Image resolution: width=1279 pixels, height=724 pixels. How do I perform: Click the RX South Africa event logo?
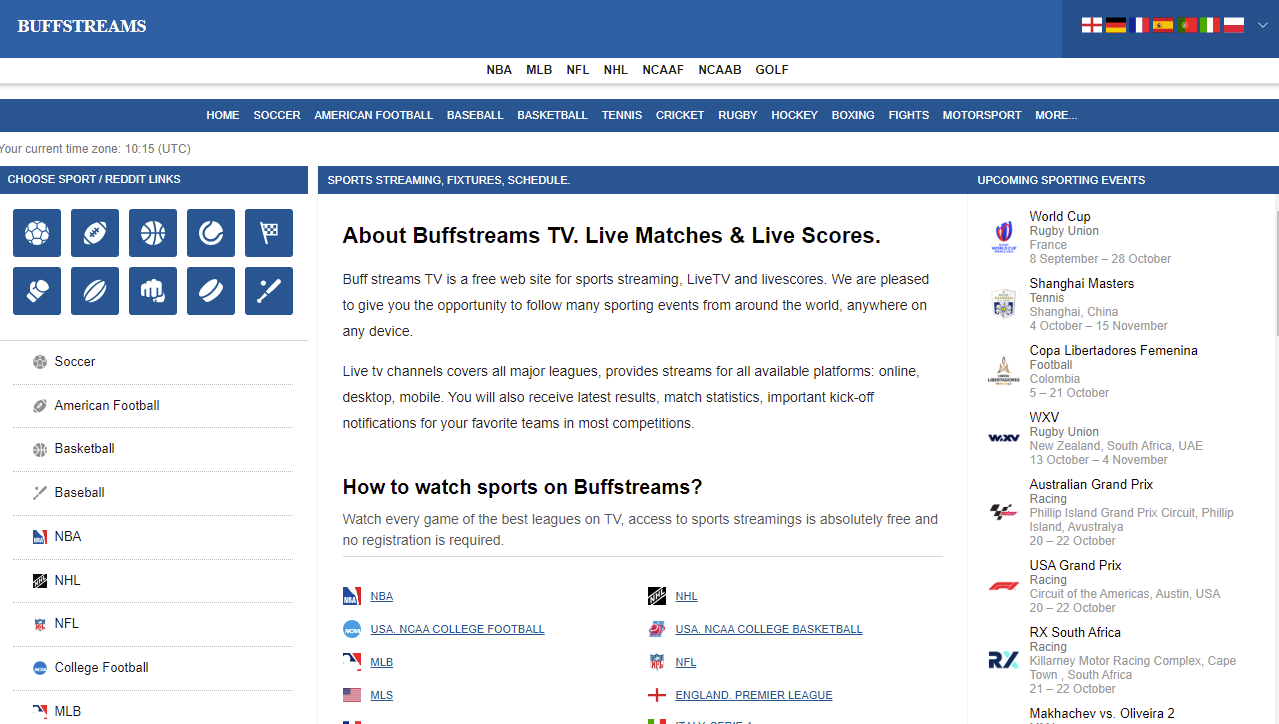pos(1003,660)
